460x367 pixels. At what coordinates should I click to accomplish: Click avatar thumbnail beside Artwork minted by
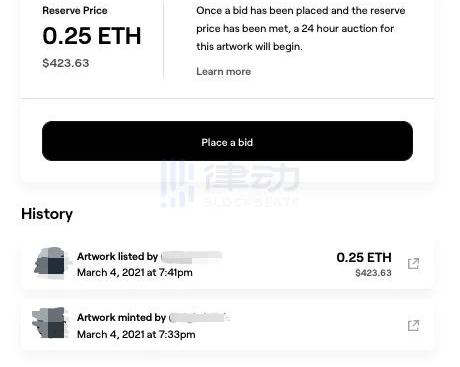[x=49, y=323]
